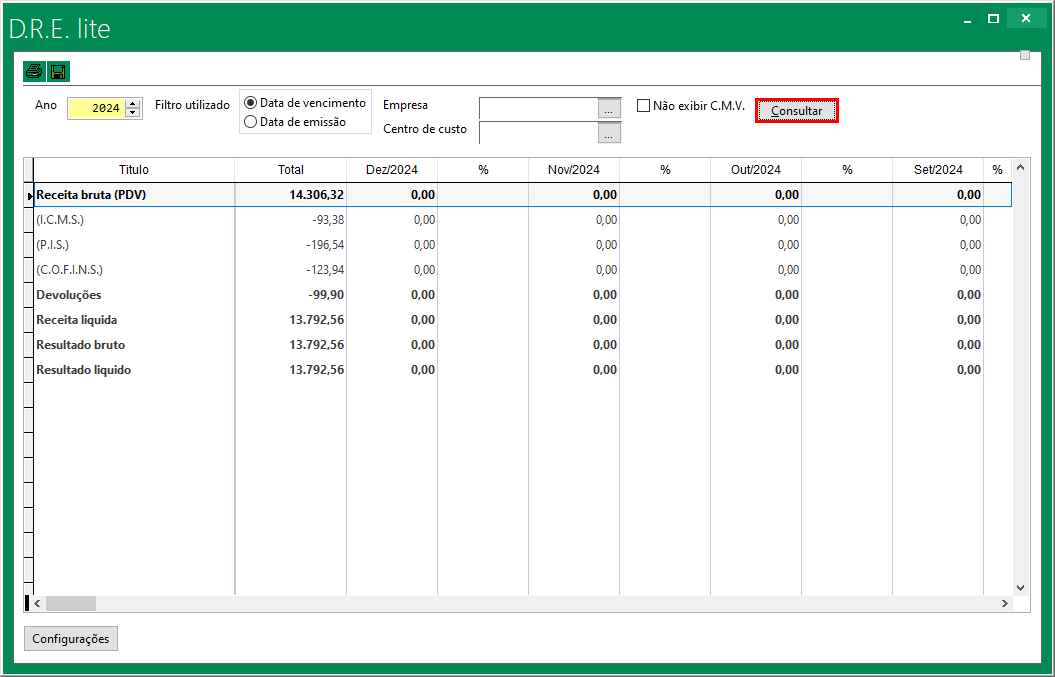Screen dimensions: 1055x677
Task: Select the Data de vencimento filter option
Action: pyautogui.click(x=251, y=103)
